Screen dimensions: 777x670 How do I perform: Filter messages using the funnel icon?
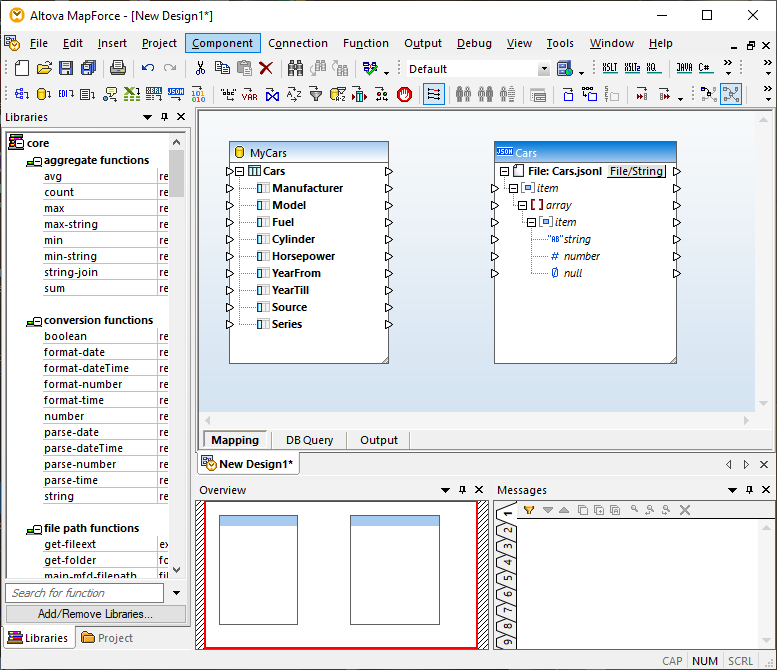click(529, 510)
